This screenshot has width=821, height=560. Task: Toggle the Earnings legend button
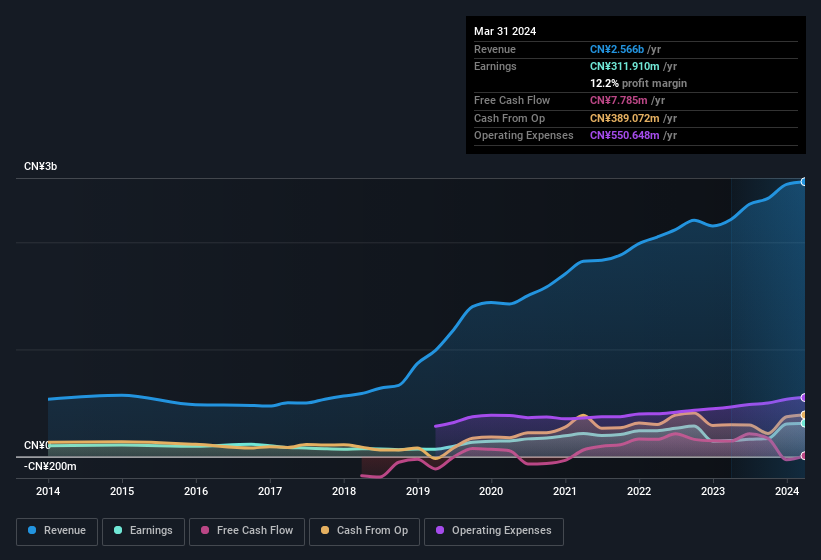[143, 531]
